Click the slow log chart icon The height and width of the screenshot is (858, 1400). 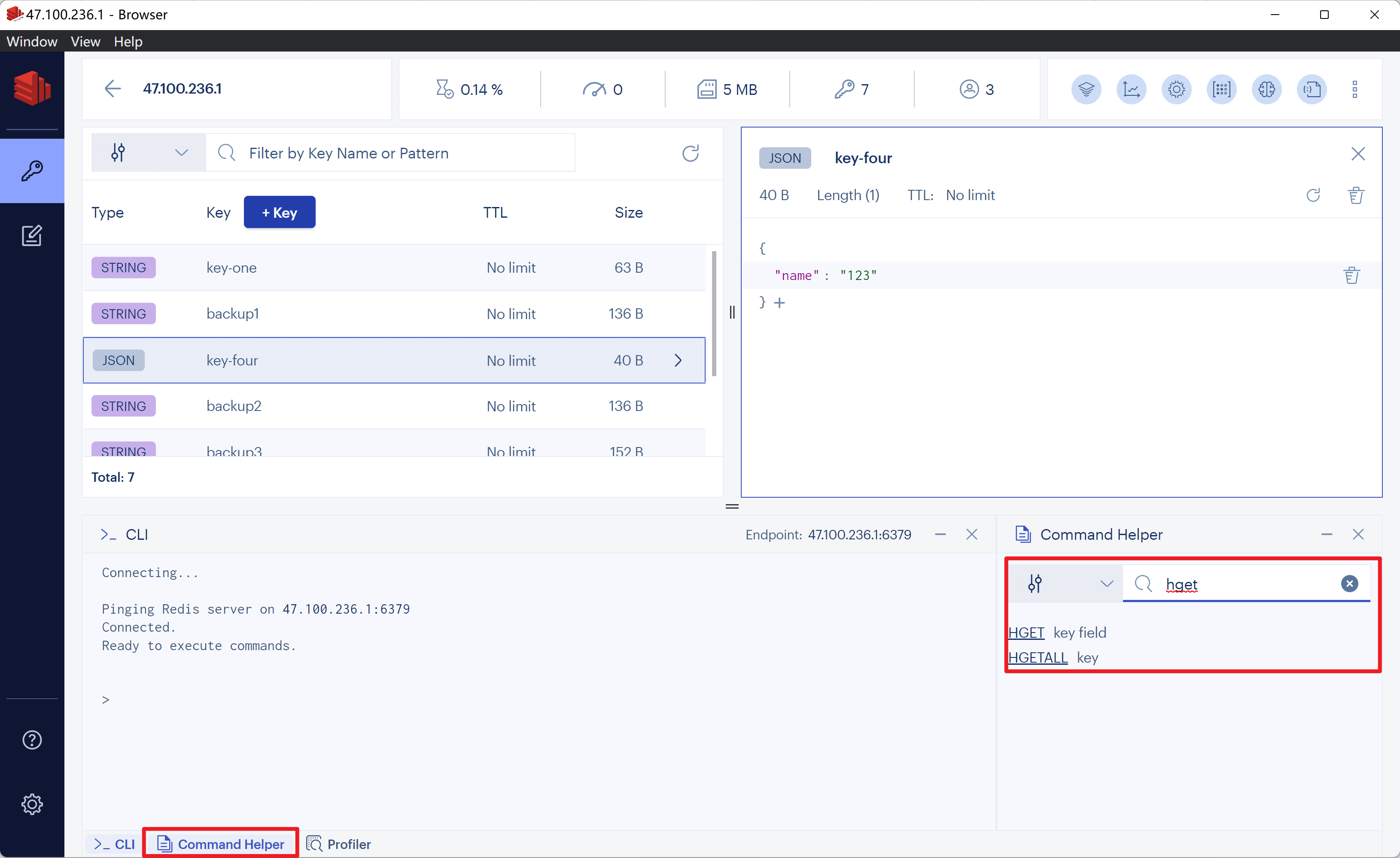tap(1131, 89)
